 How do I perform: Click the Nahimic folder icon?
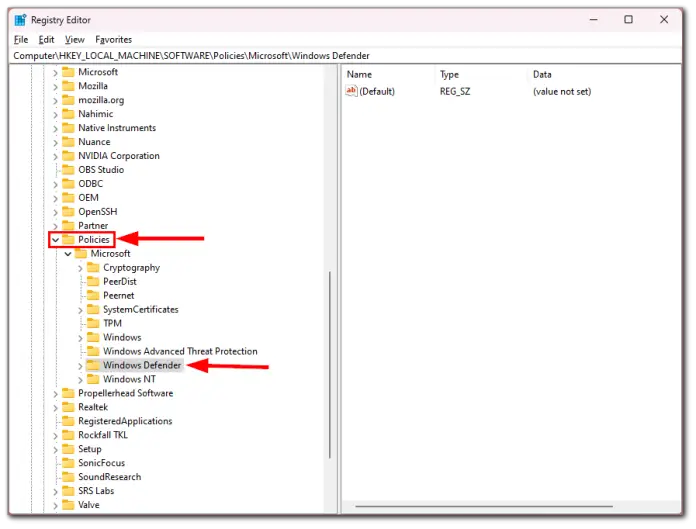68,114
